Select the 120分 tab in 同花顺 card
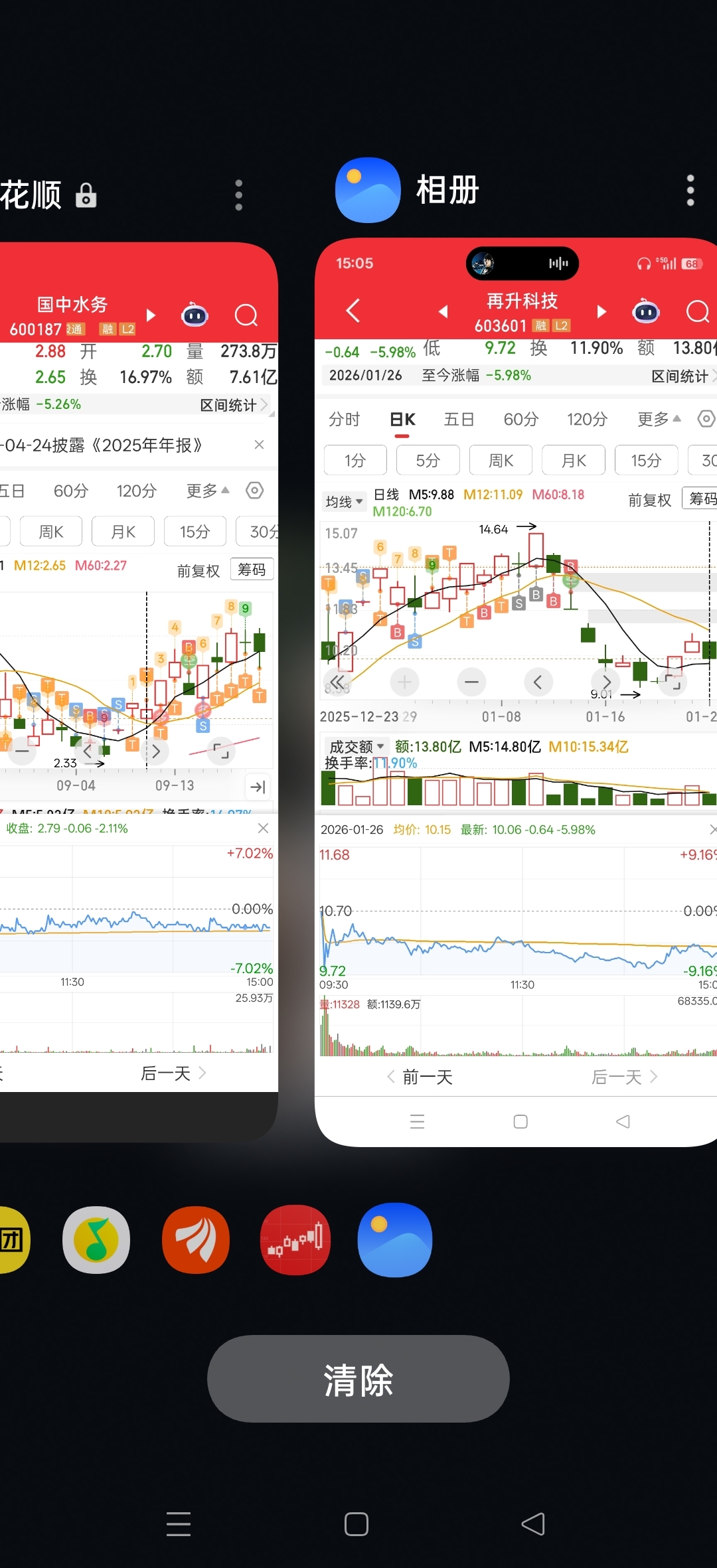The width and height of the screenshot is (717, 1568). 137,491
